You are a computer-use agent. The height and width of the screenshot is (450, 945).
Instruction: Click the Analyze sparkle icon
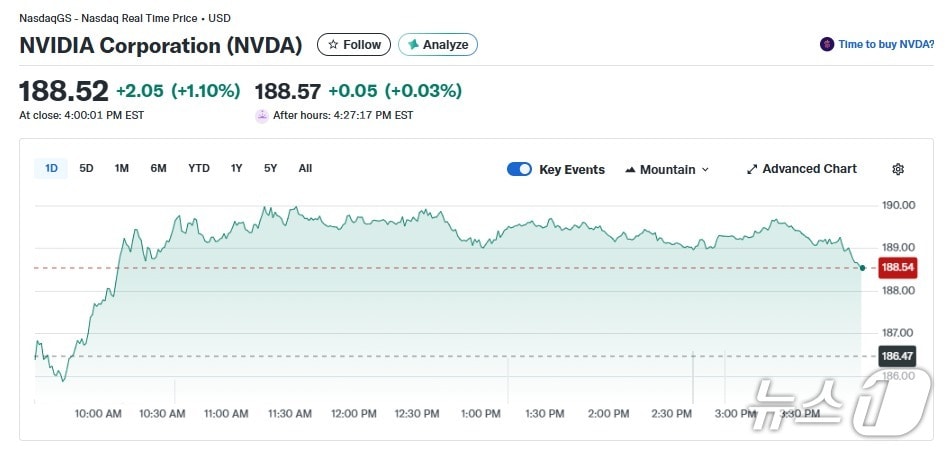413,45
